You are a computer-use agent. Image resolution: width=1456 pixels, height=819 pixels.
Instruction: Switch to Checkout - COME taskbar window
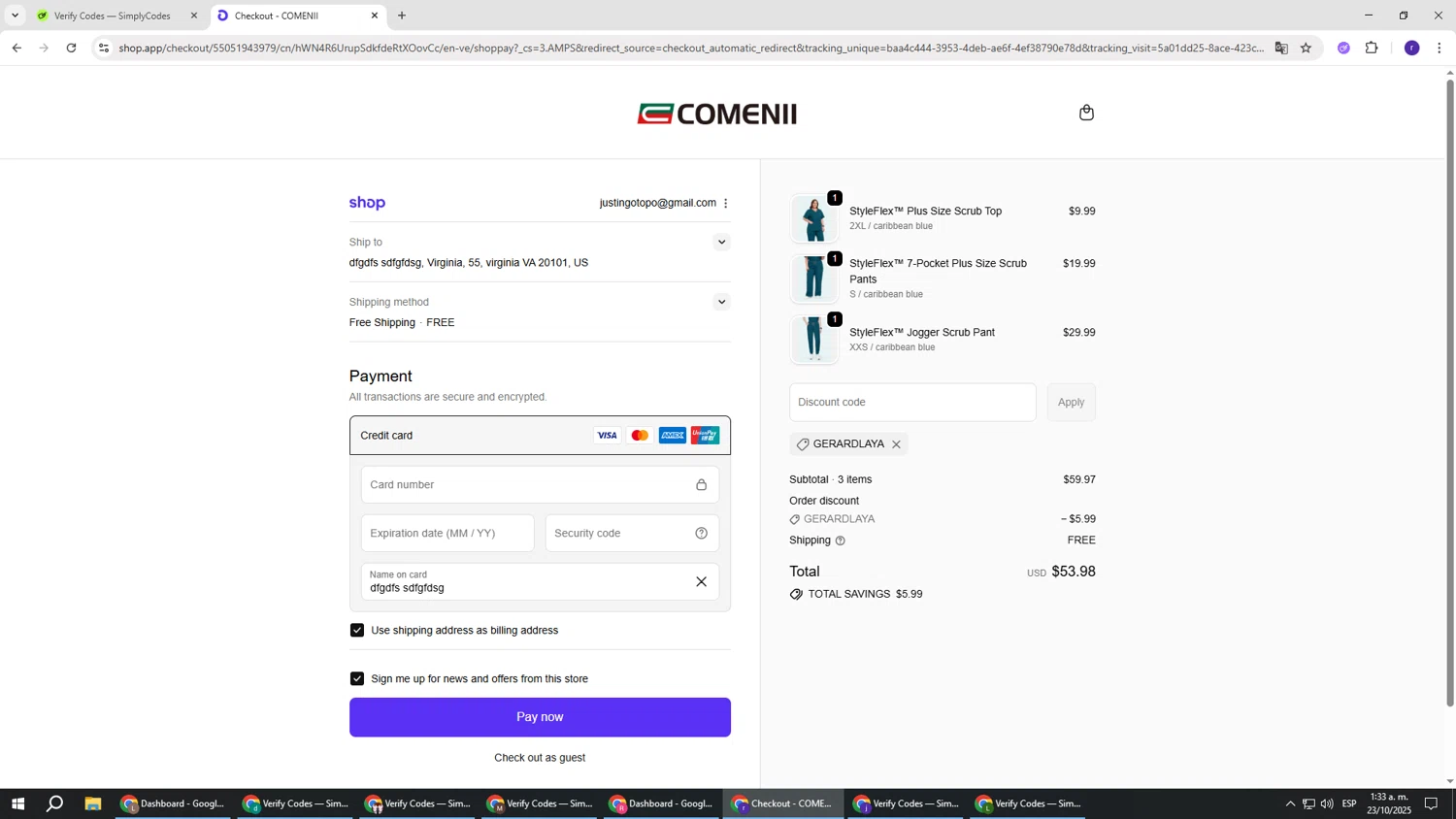[x=783, y=803]
